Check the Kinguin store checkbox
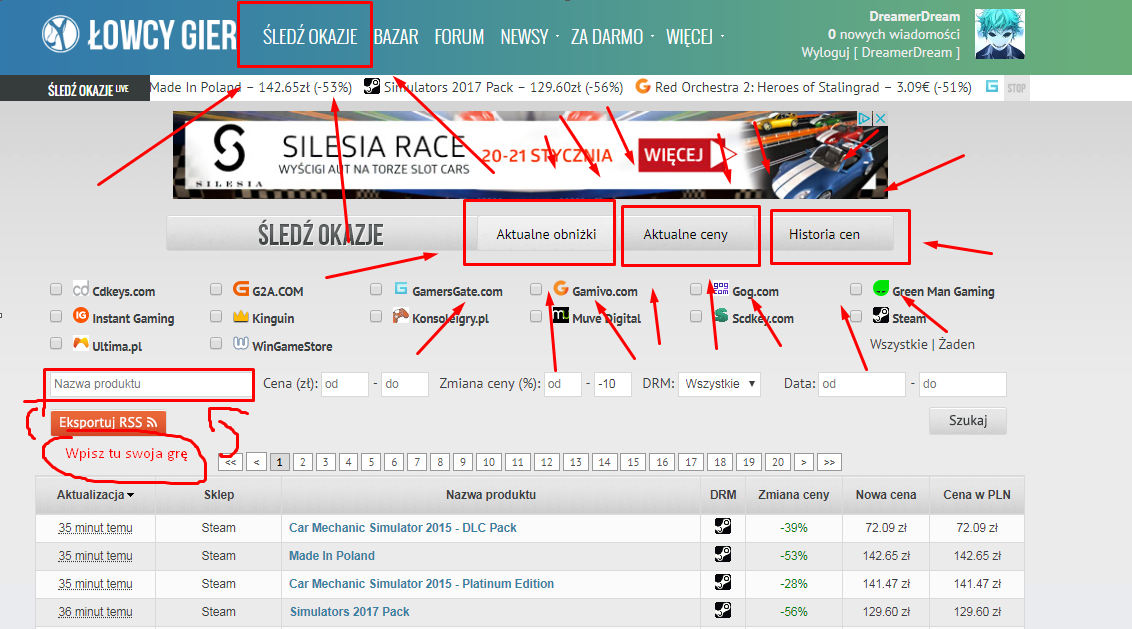Image resolution: width=1132 pixels, height=629 pixels. point(216,316)
